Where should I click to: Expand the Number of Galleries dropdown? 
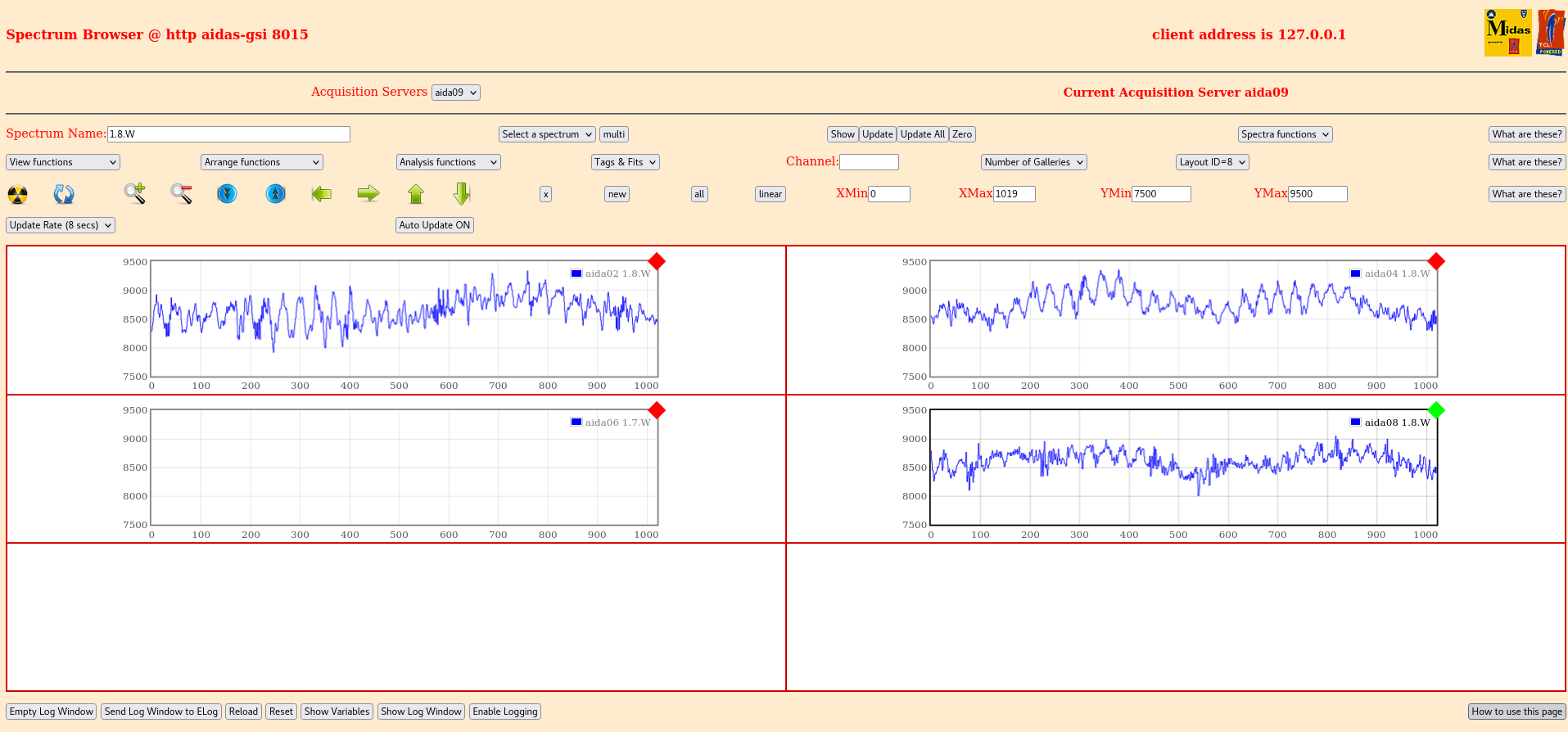pyautogui.click(x=1033, y=162)
